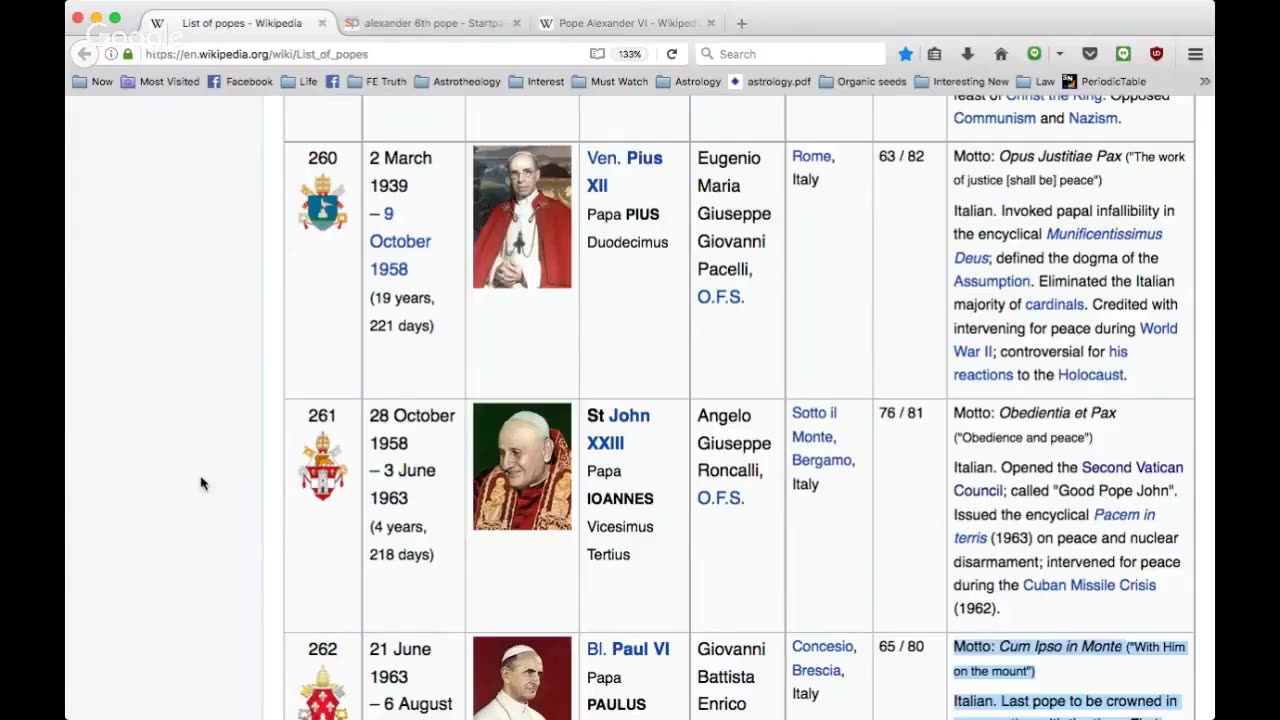1280x720 pixels.
Task: Open the Now bookmarks folder
Action: (x=93, y=82)
